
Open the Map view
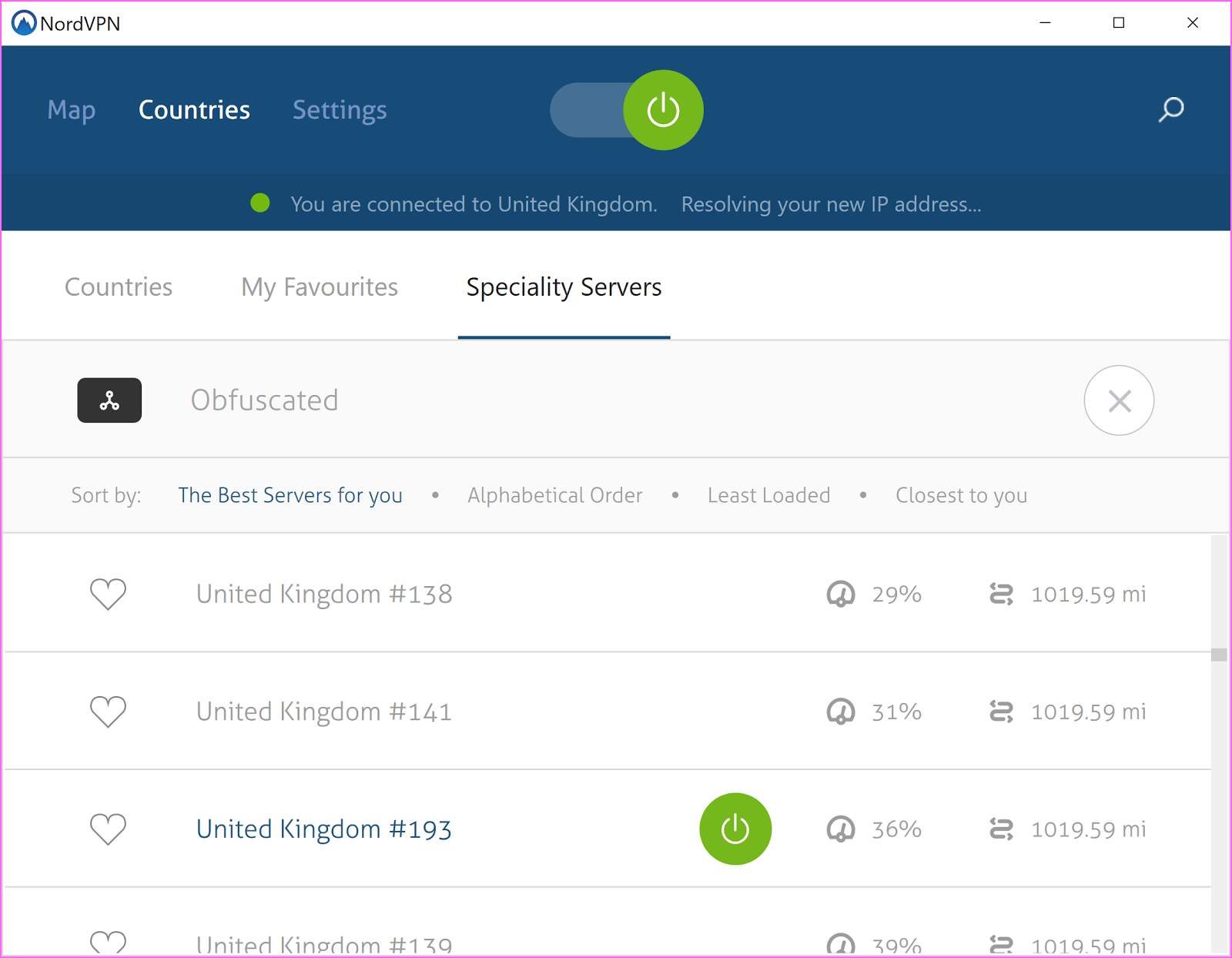(72, 110)
